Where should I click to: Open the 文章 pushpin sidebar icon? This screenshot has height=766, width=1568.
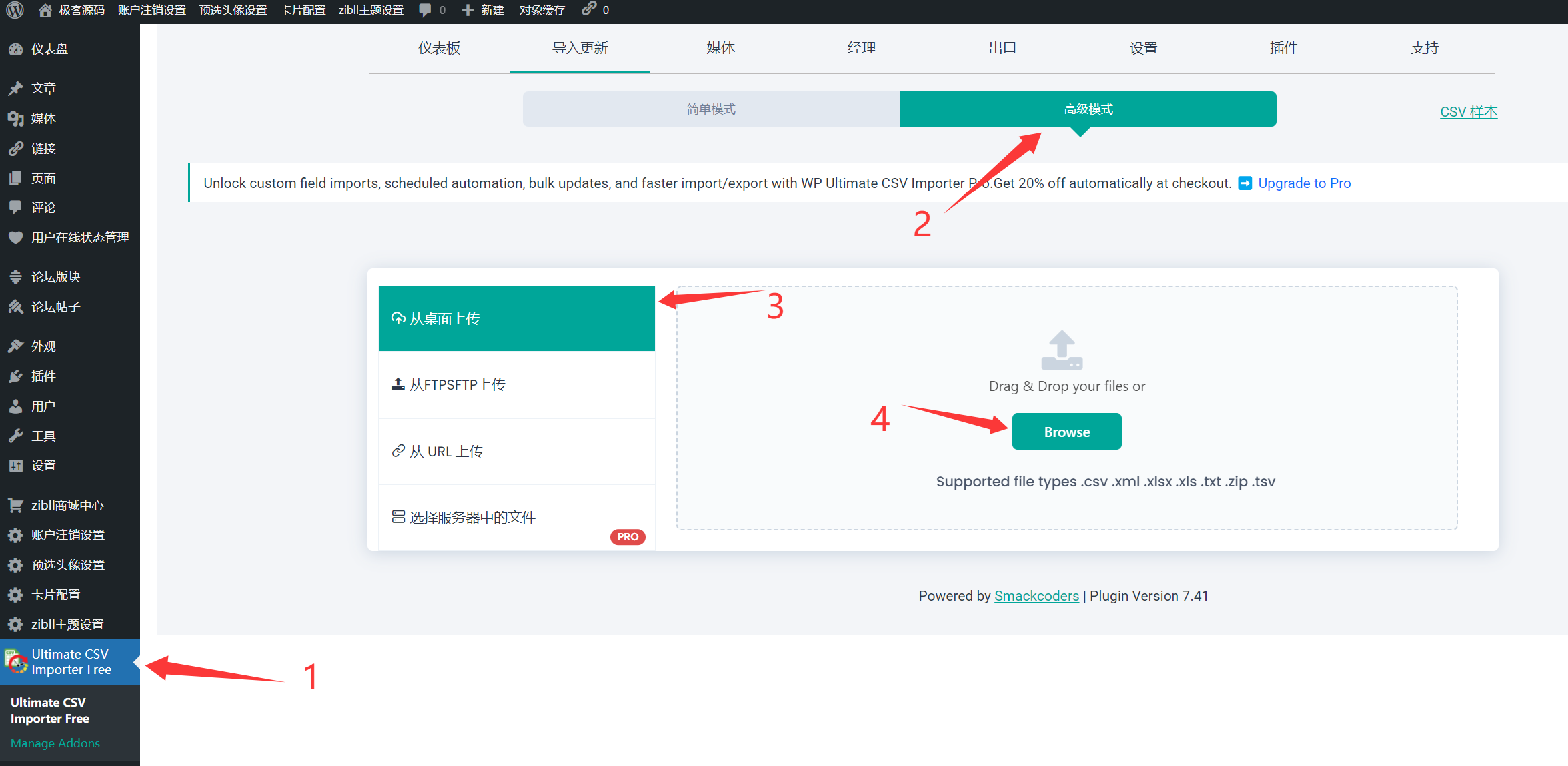click(15, 88)
